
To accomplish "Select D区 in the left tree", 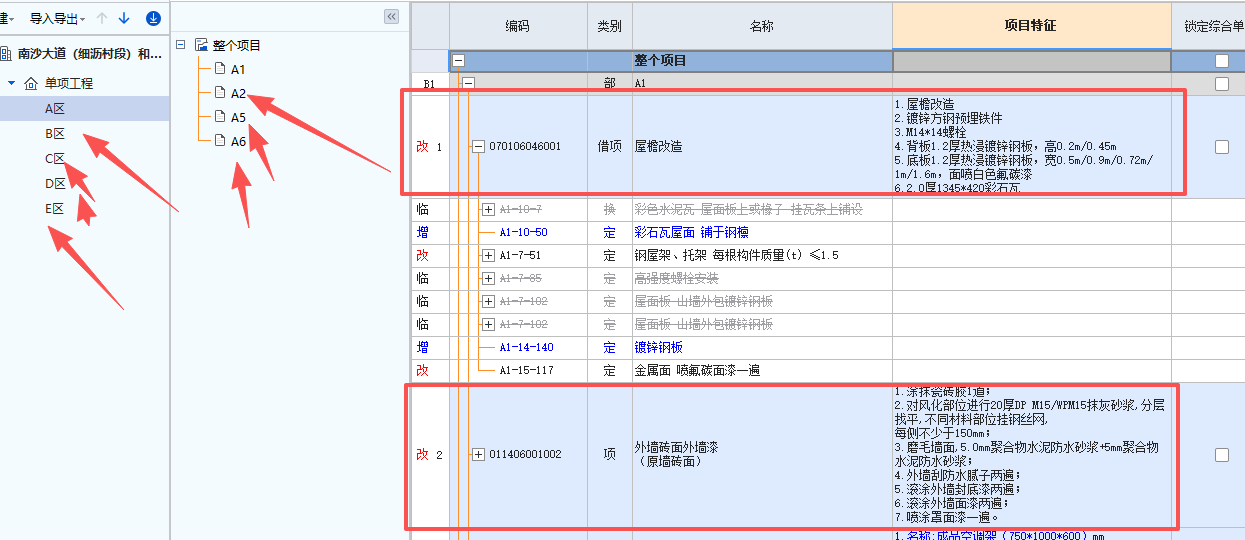I will [x=54, y=183].
